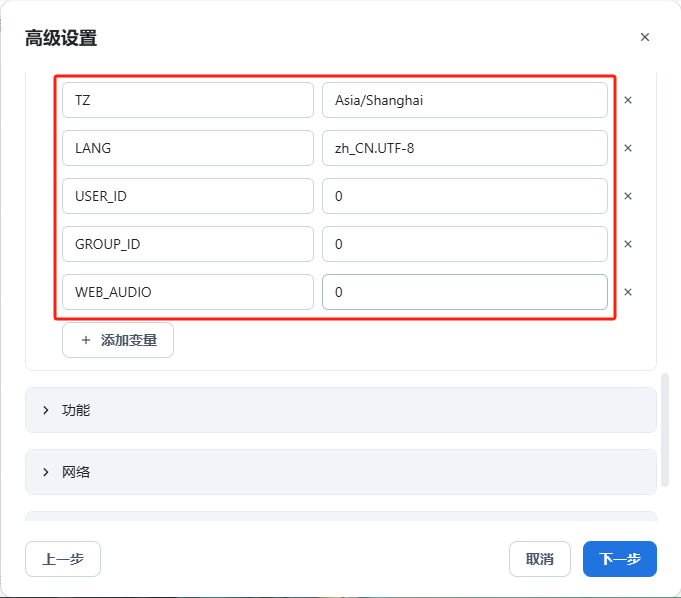
Task: Proceed with the 下一步 button
Action: [x=620, y=559]
